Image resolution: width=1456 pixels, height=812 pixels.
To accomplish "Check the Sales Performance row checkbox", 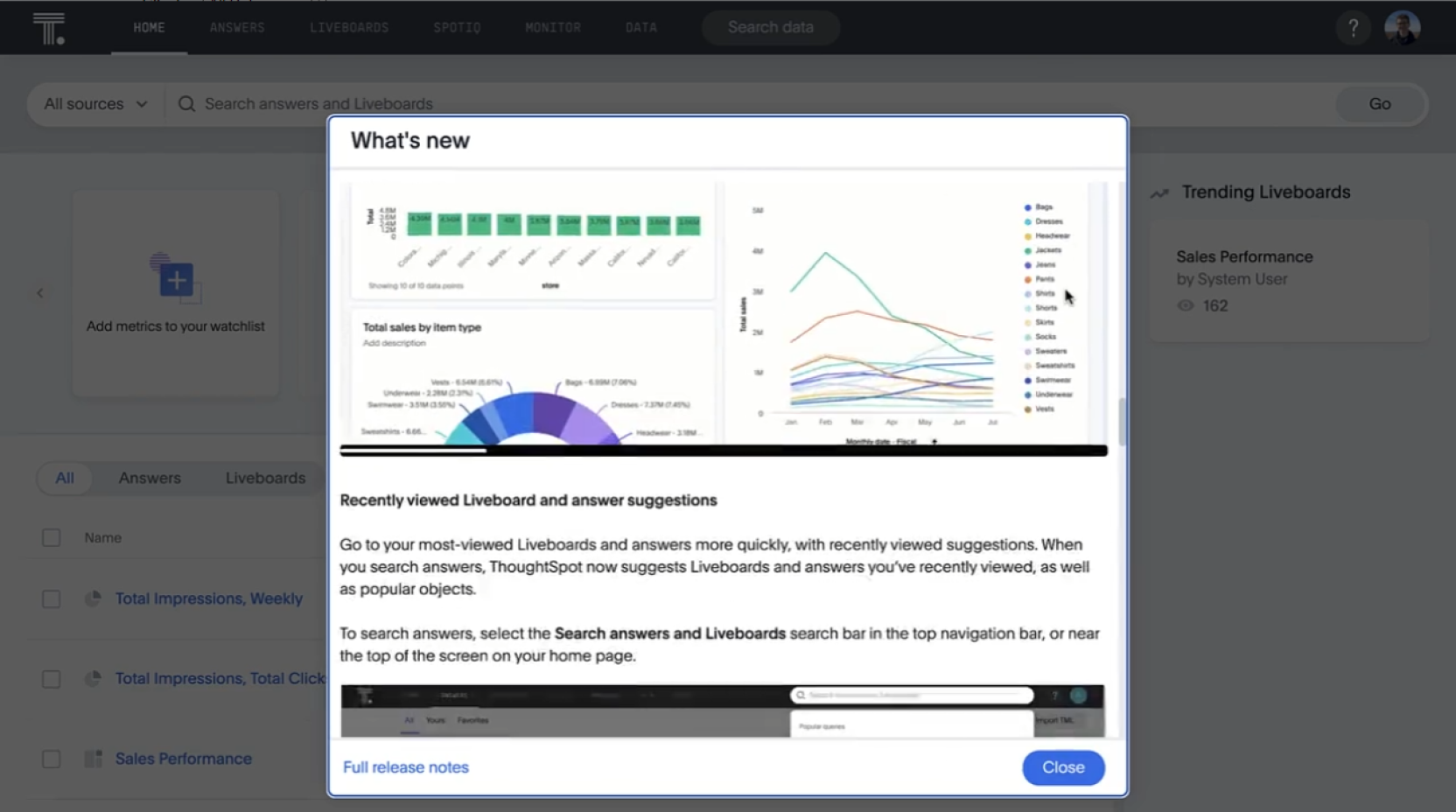I will tap(52, 759).
